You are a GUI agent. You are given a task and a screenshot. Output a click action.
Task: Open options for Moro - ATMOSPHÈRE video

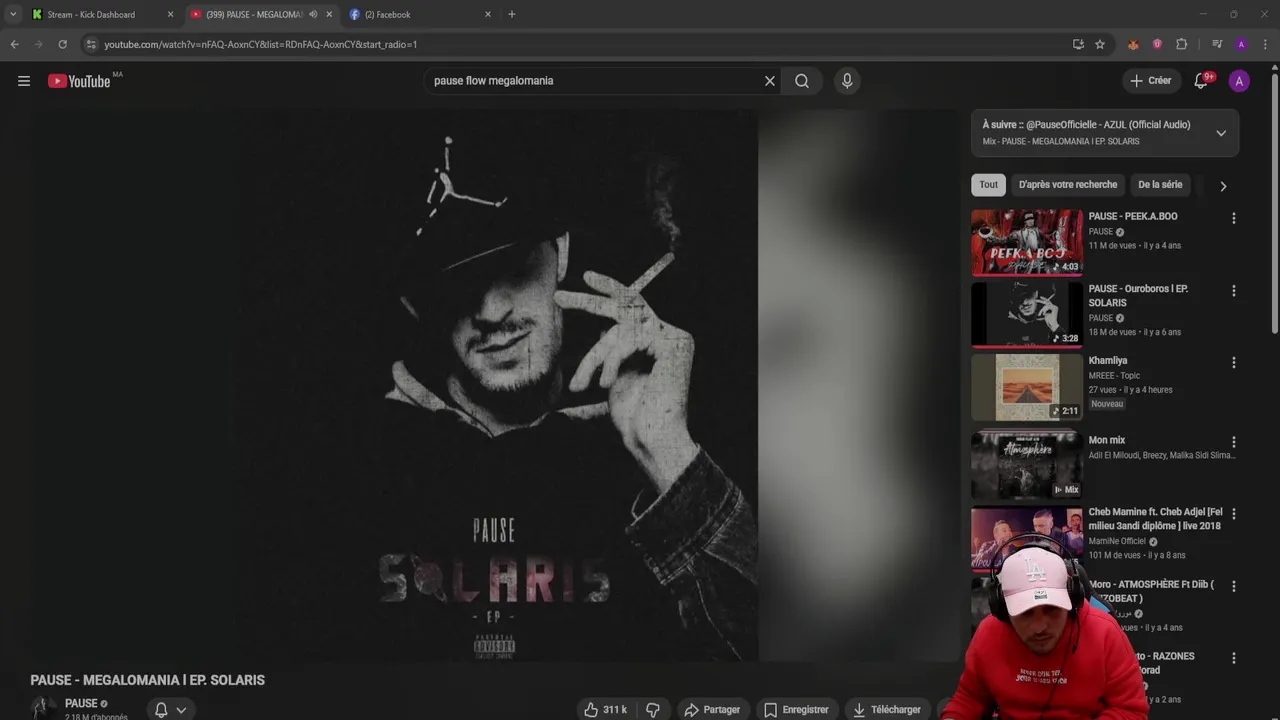(1233, 586)
